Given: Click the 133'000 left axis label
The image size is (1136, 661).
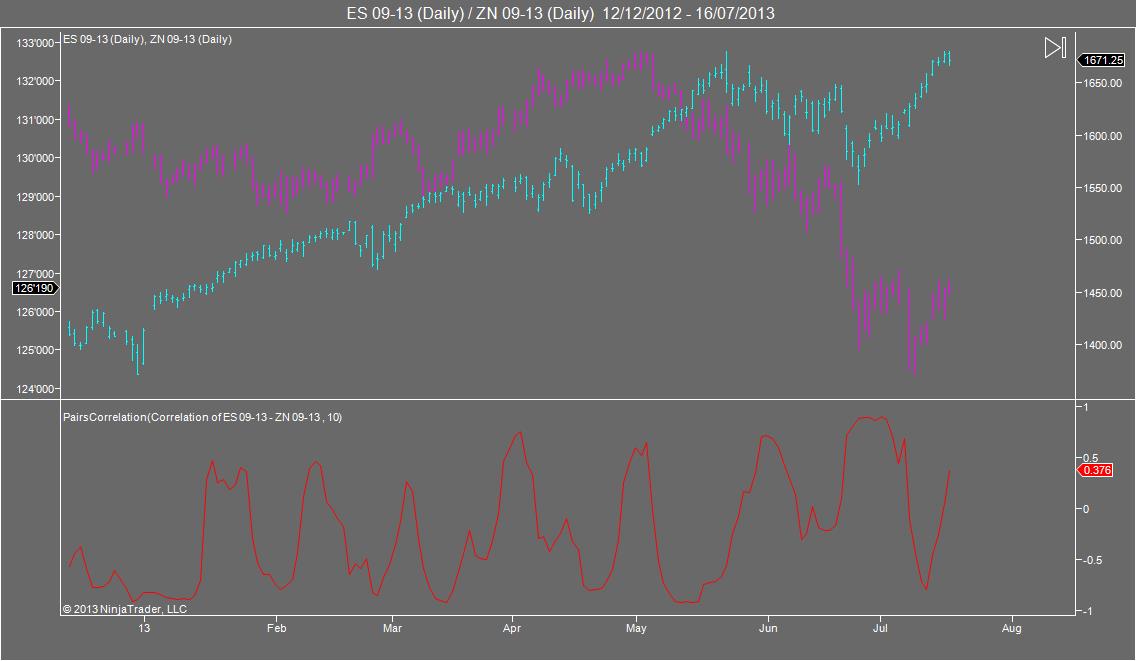Looking at the screenshot, I should coord(35,43).
